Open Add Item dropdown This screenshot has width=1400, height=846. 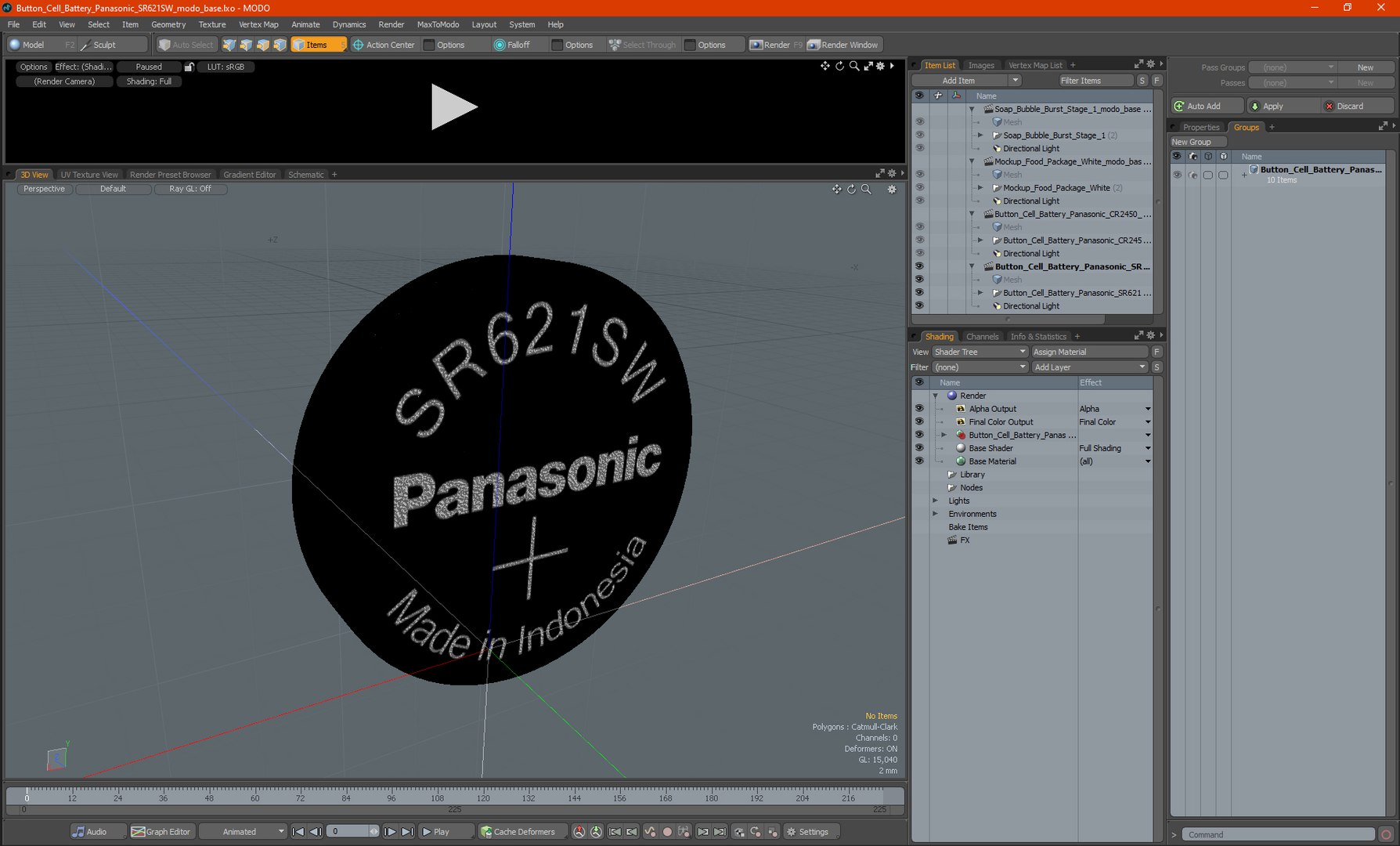[x=967, y=80]
